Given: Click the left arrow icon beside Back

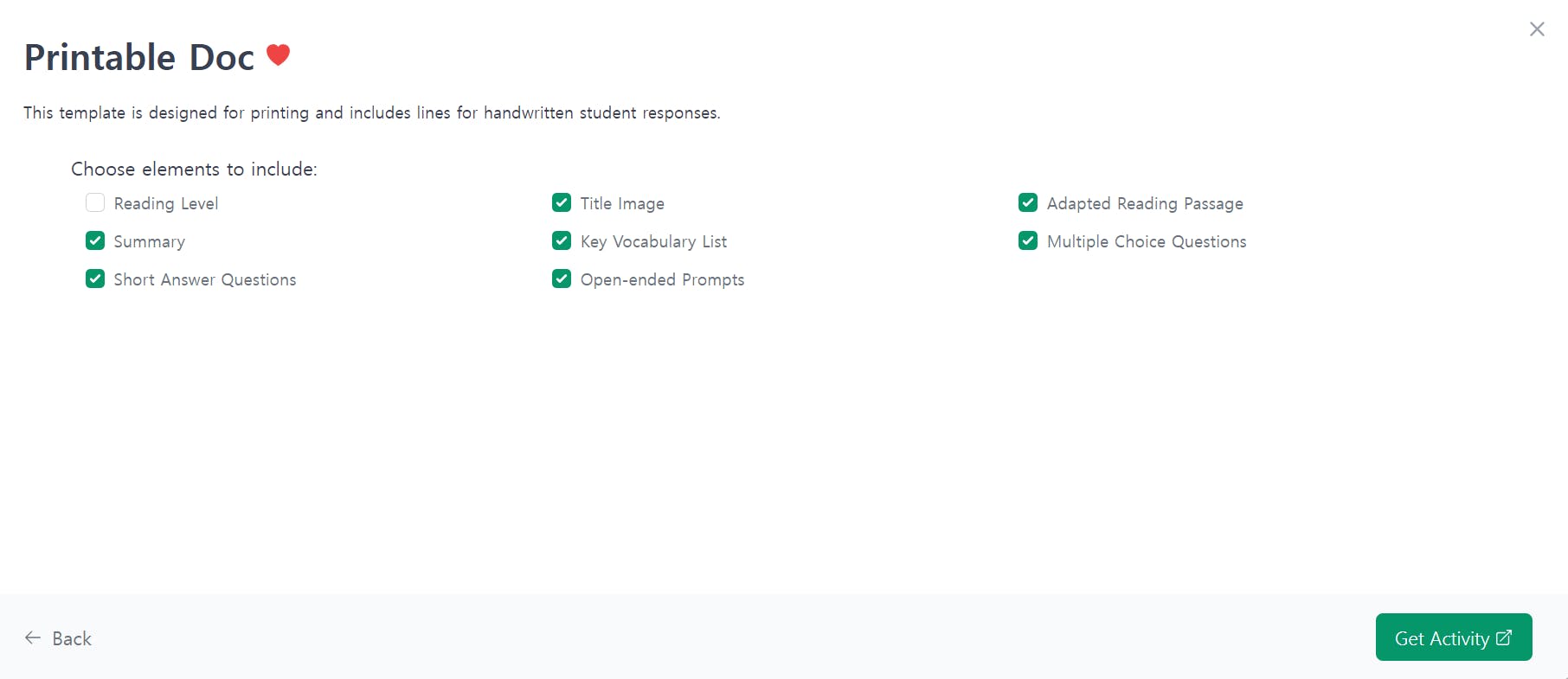Looking at the screenshot, I should point(33,637).
